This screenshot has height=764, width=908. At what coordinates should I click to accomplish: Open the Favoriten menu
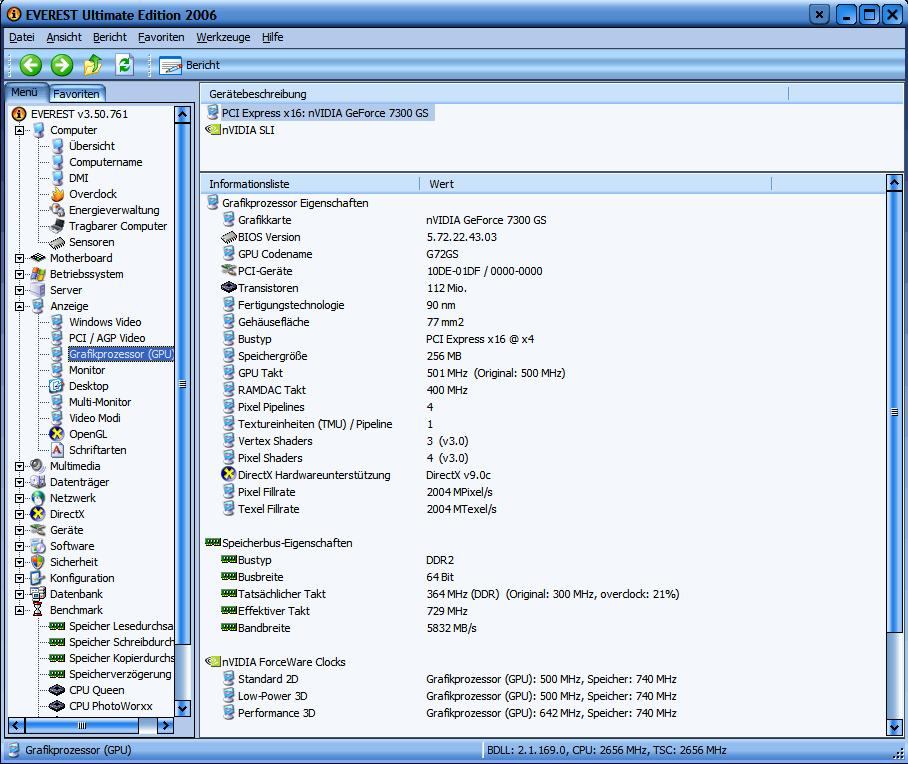click(161, 37)
